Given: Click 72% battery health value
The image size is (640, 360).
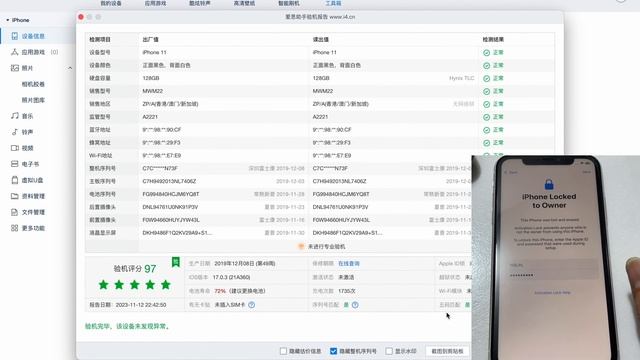Looking at the screenshot, I should pos(220,291).
